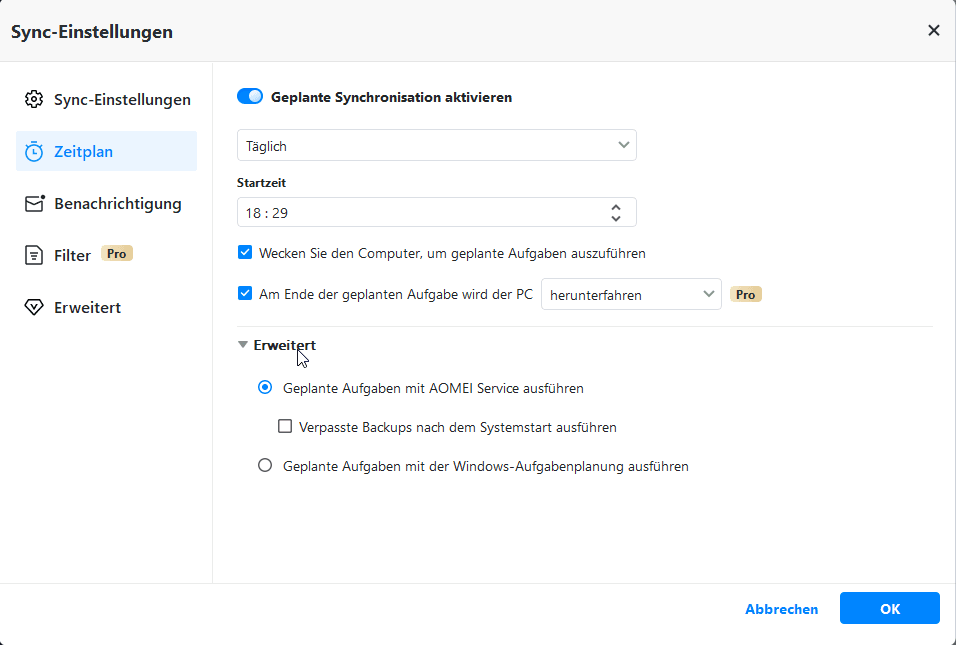Screen dimensions: 956x645
Task: Uncheck Am Ende der geplanten Aufgabe checkbox
Action: click(245, 294)
